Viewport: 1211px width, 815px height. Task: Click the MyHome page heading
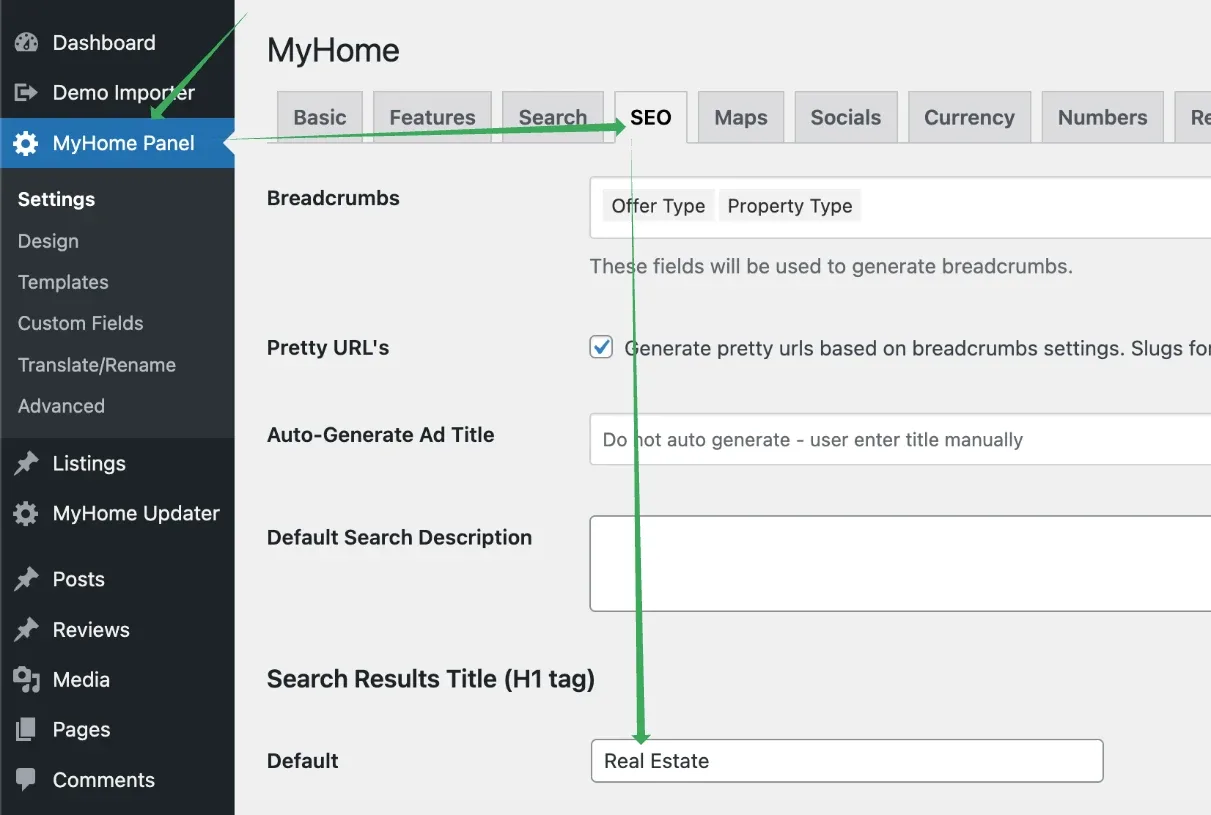coord(333,50)
